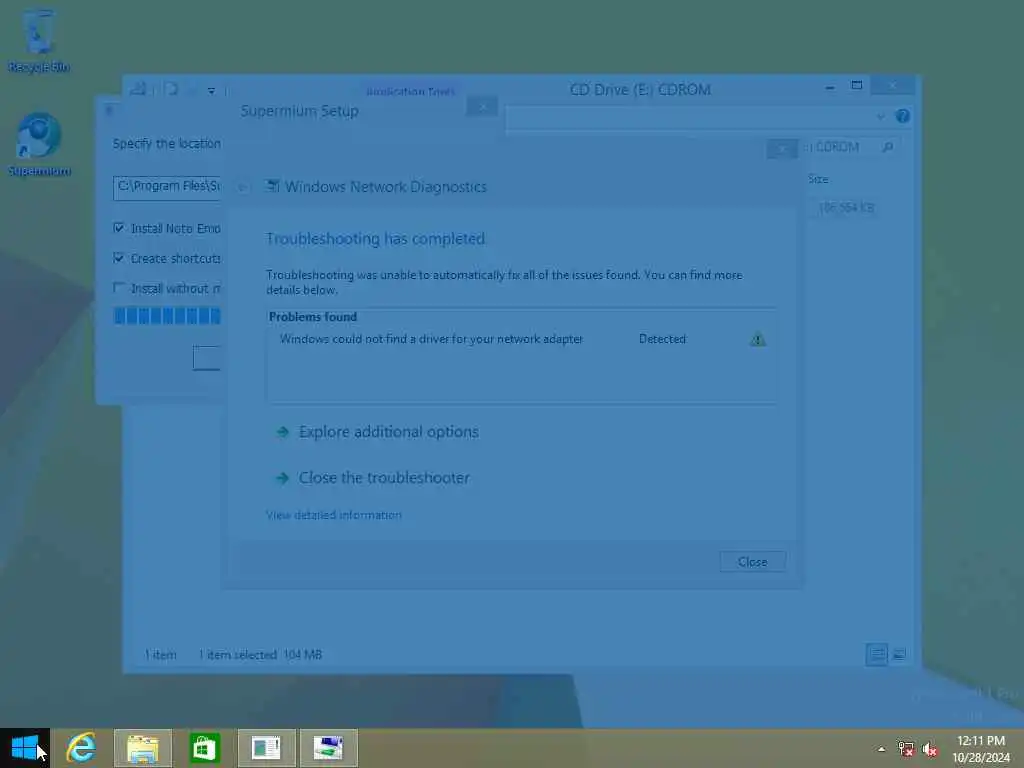Select the 106,564 KB size cell
The width and height of the screenshot is (1024, 768).
point(846,208)
